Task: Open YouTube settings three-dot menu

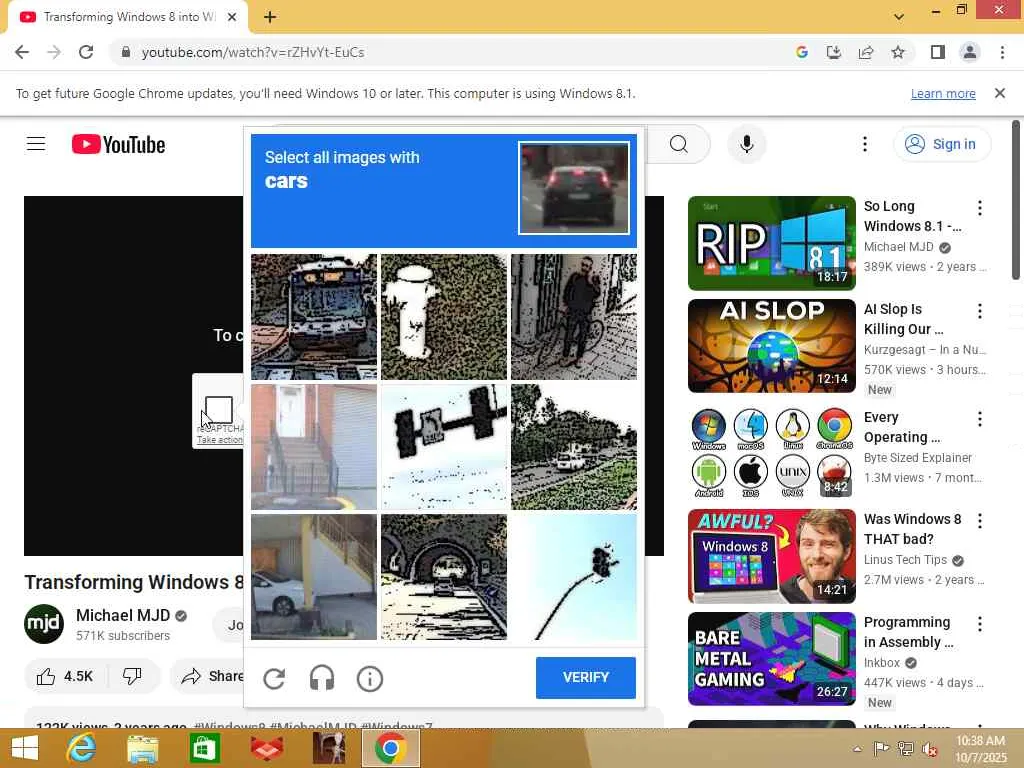Action: (865, 144)
